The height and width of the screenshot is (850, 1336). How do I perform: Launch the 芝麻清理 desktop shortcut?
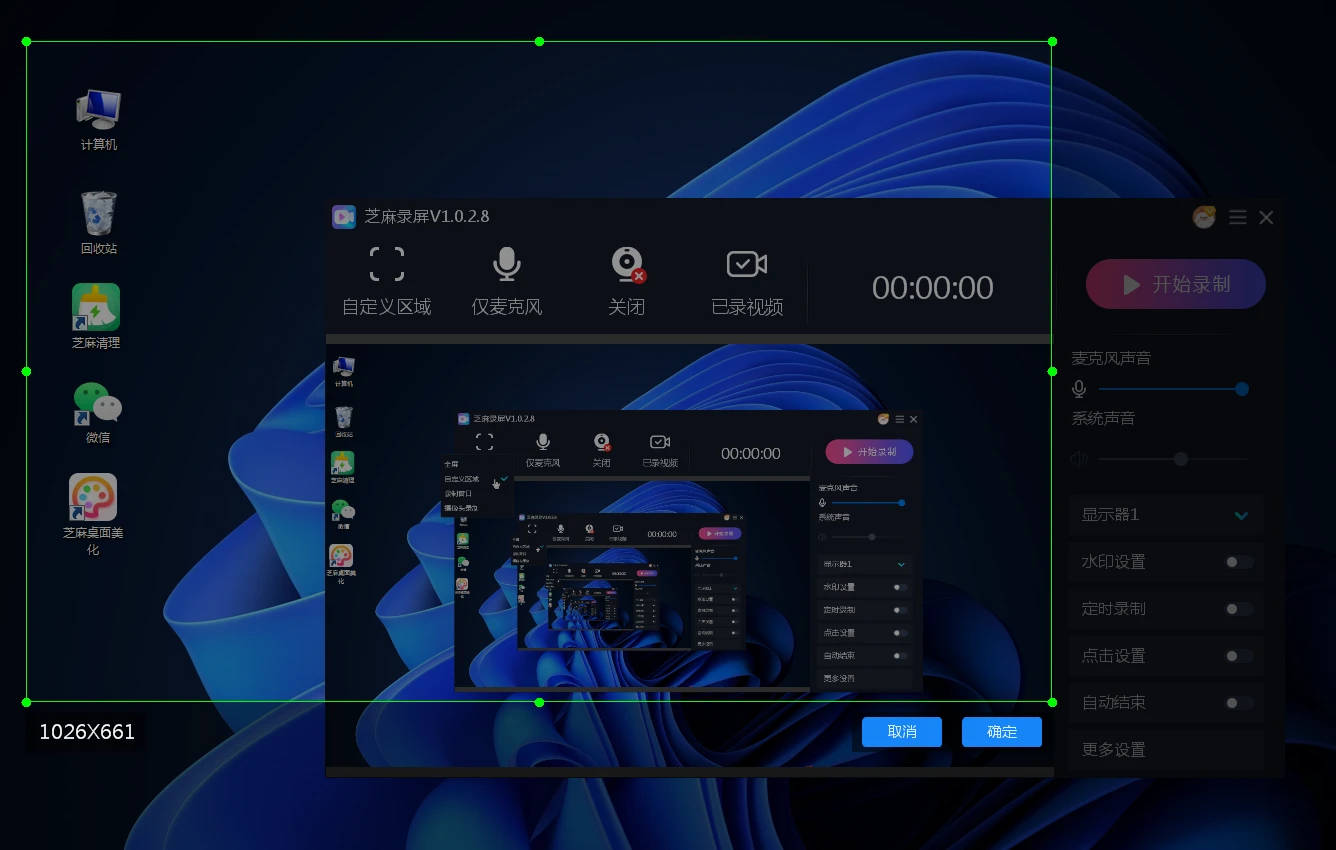[96, 316]
